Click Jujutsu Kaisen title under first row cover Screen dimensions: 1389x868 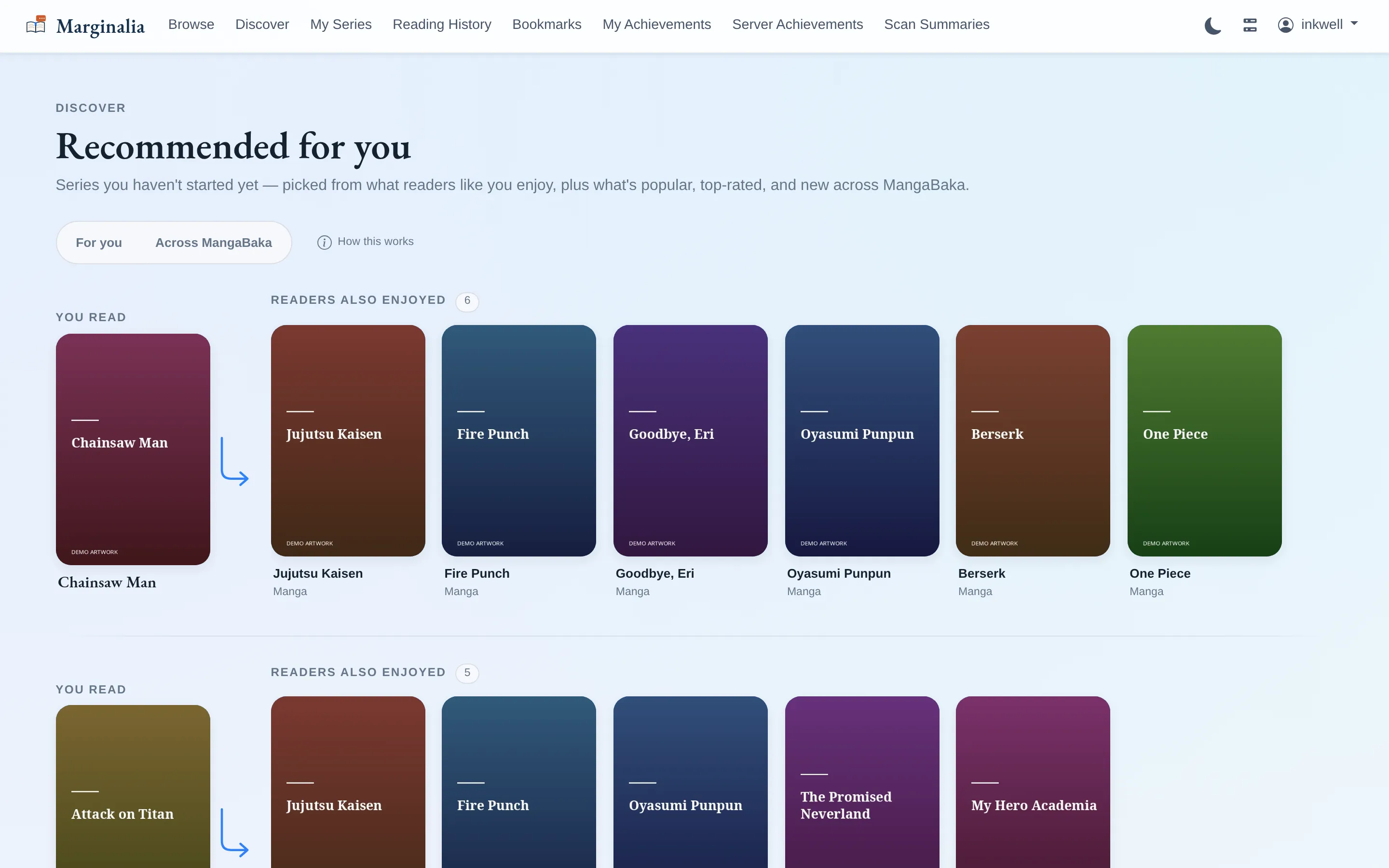pyautogui.click(x=318, y=573)
